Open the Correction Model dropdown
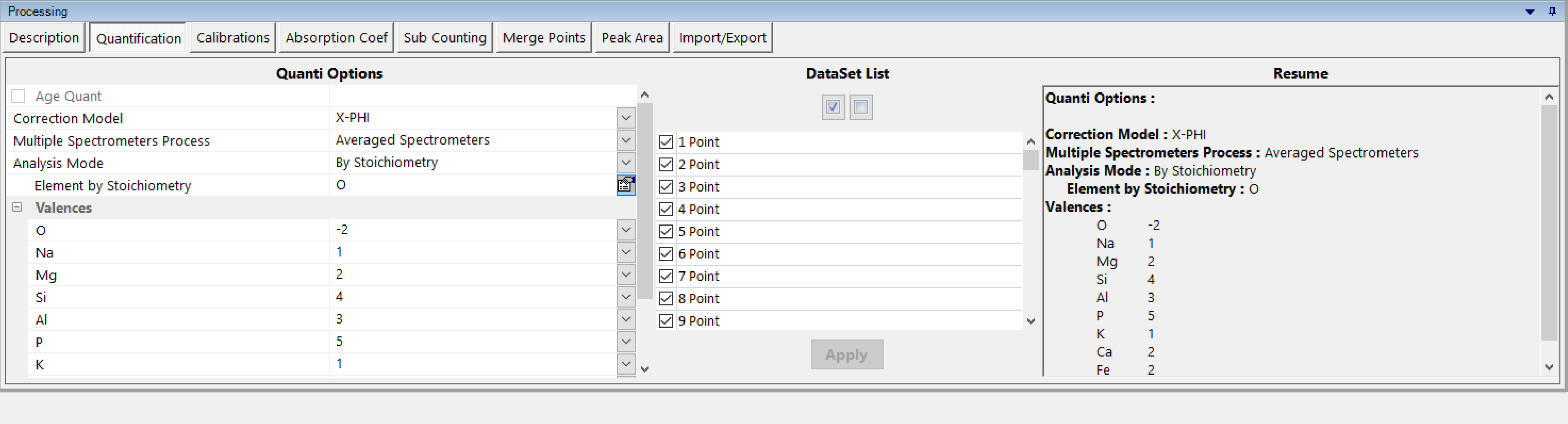The width and height of the screenshot is (1568, 424). point(625,118)
